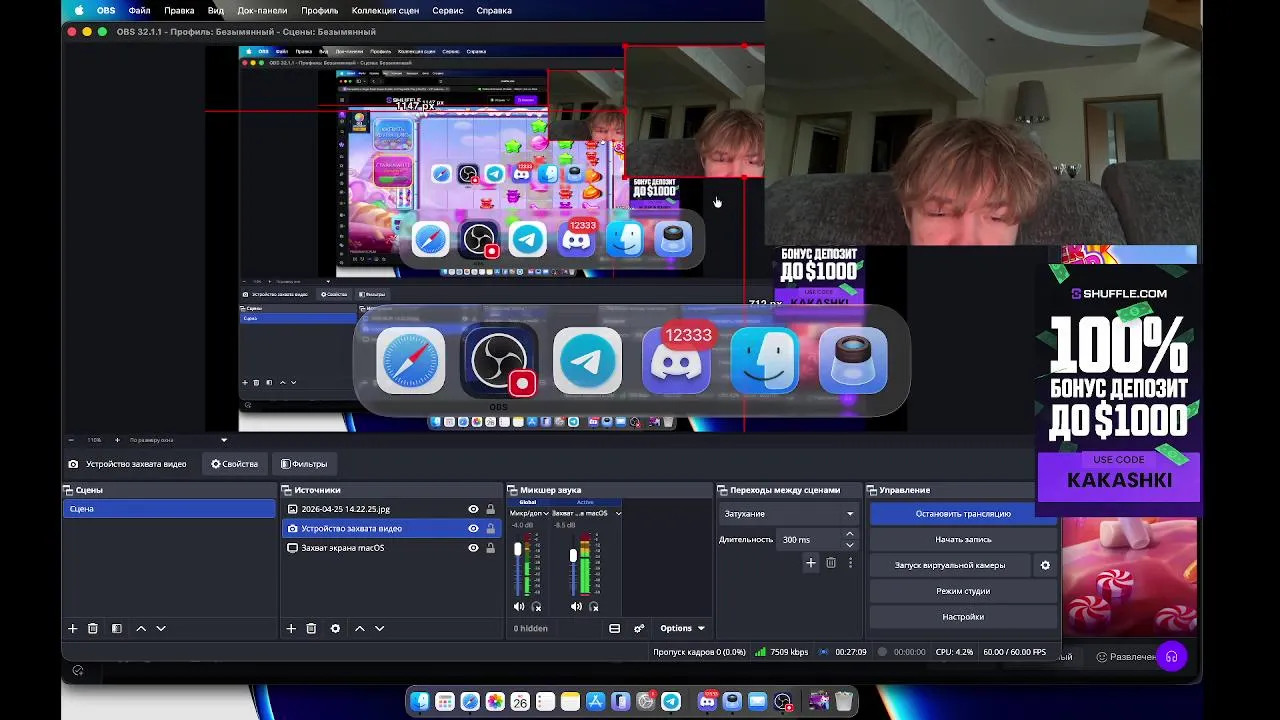This screenshot has width=1280, height=720.
Task: Open the mixer Options dropdown
Action: [x=682, y=628]
